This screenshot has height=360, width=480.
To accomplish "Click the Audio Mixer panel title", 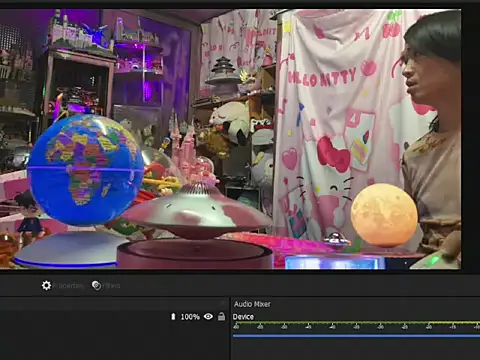I will pos(252,304).
